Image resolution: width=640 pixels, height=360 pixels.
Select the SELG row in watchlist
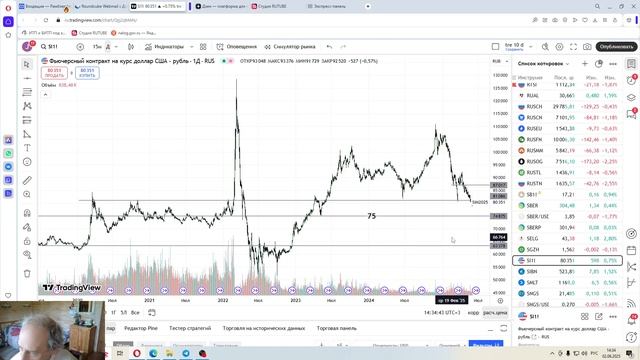point(567,238)
